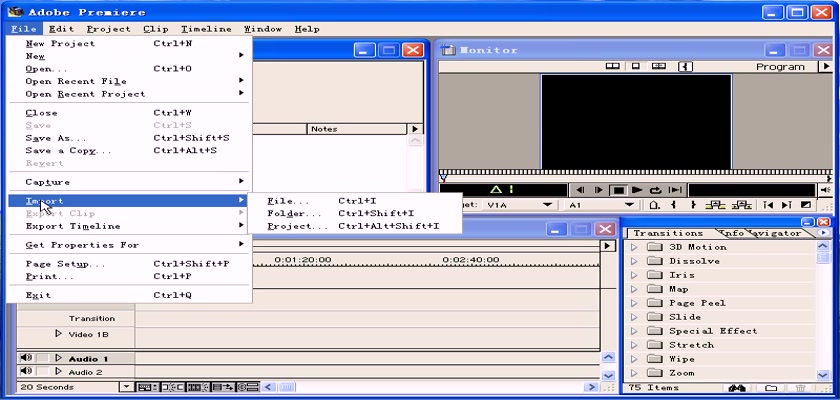The width and height of the screenshot is (840, 400).
Task: Switch to the Navigator tab
Action: pyautogui.click(x=775, y=233)
